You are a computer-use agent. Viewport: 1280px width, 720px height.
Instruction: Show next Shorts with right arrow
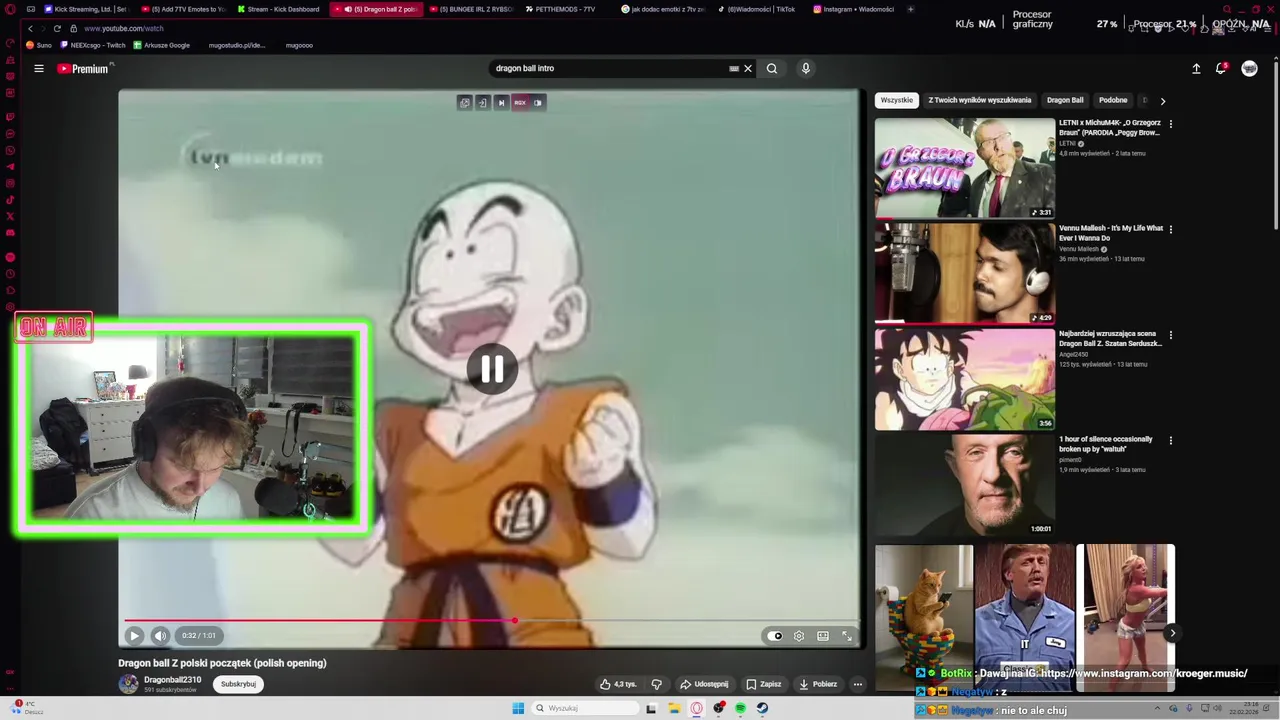[1172, 633]
